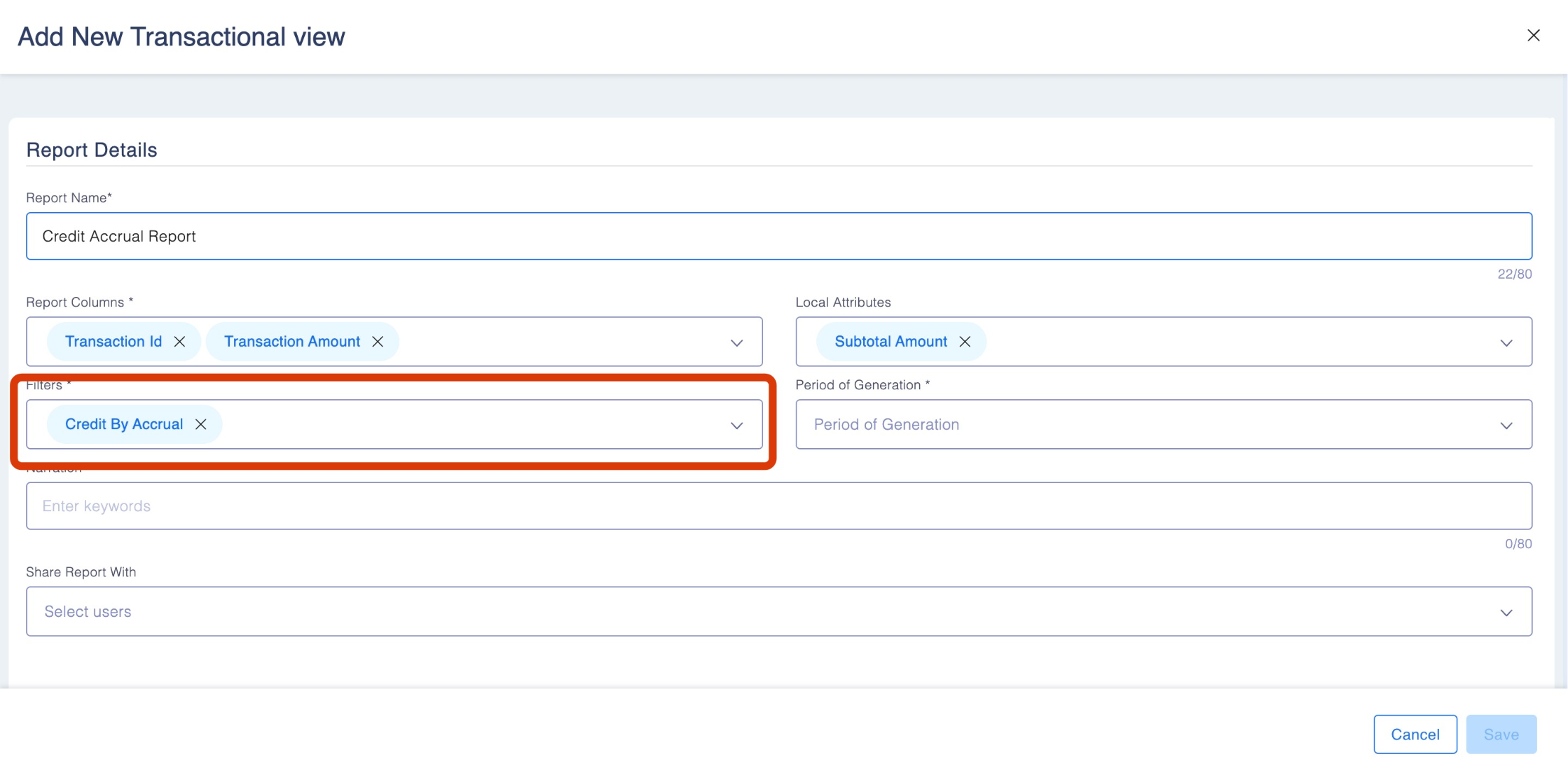Close the Add New Transactional view dialog
Viewport: 1568px width, 780px height.
click(x=1533, y=36)
